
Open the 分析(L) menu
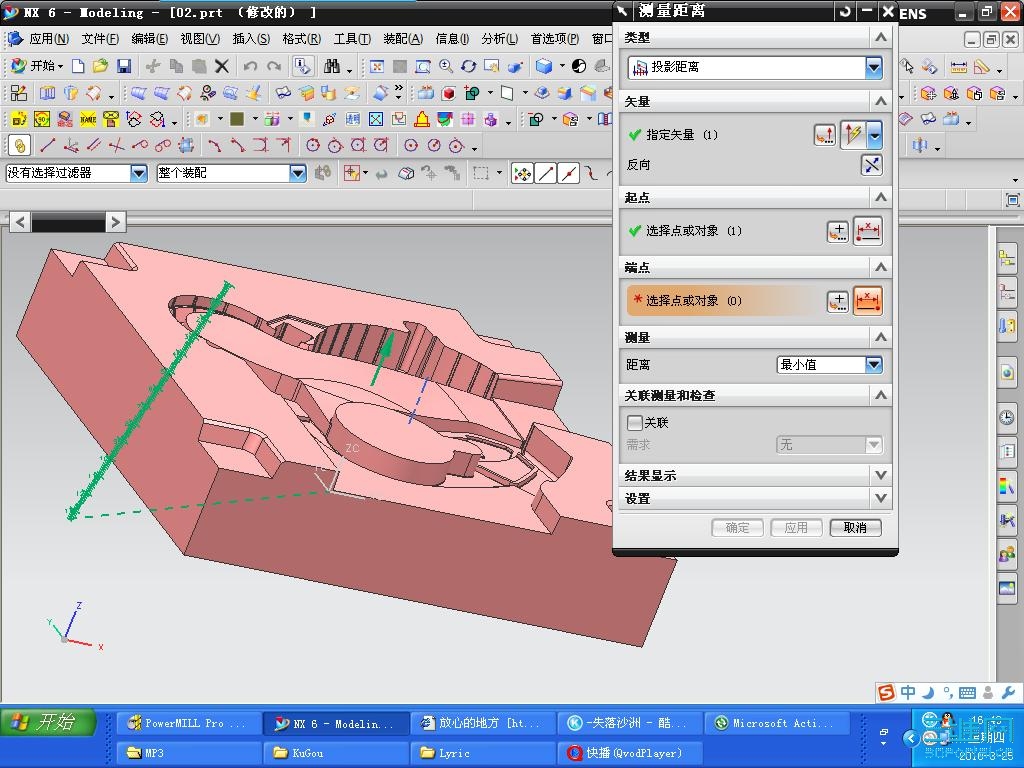(500, 39)
